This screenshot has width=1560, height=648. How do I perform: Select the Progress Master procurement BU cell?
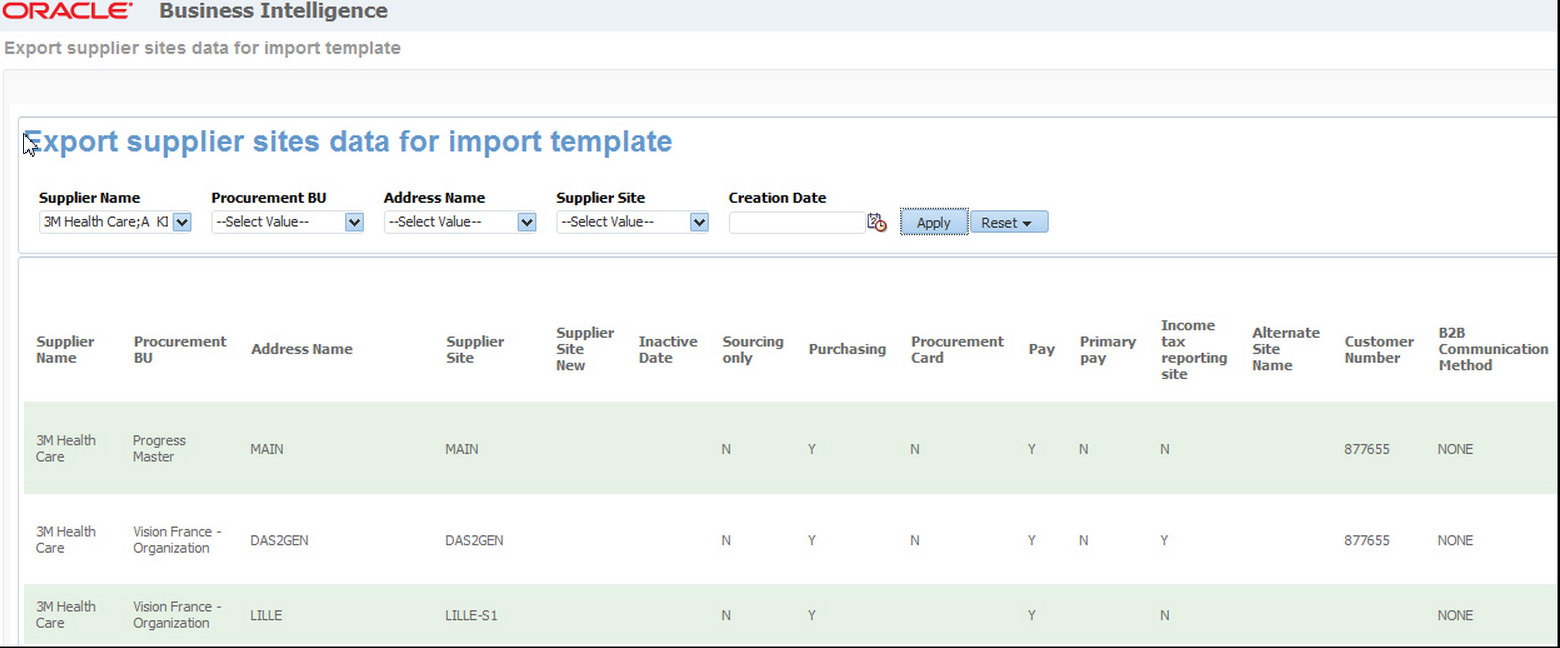click(159, 449)
